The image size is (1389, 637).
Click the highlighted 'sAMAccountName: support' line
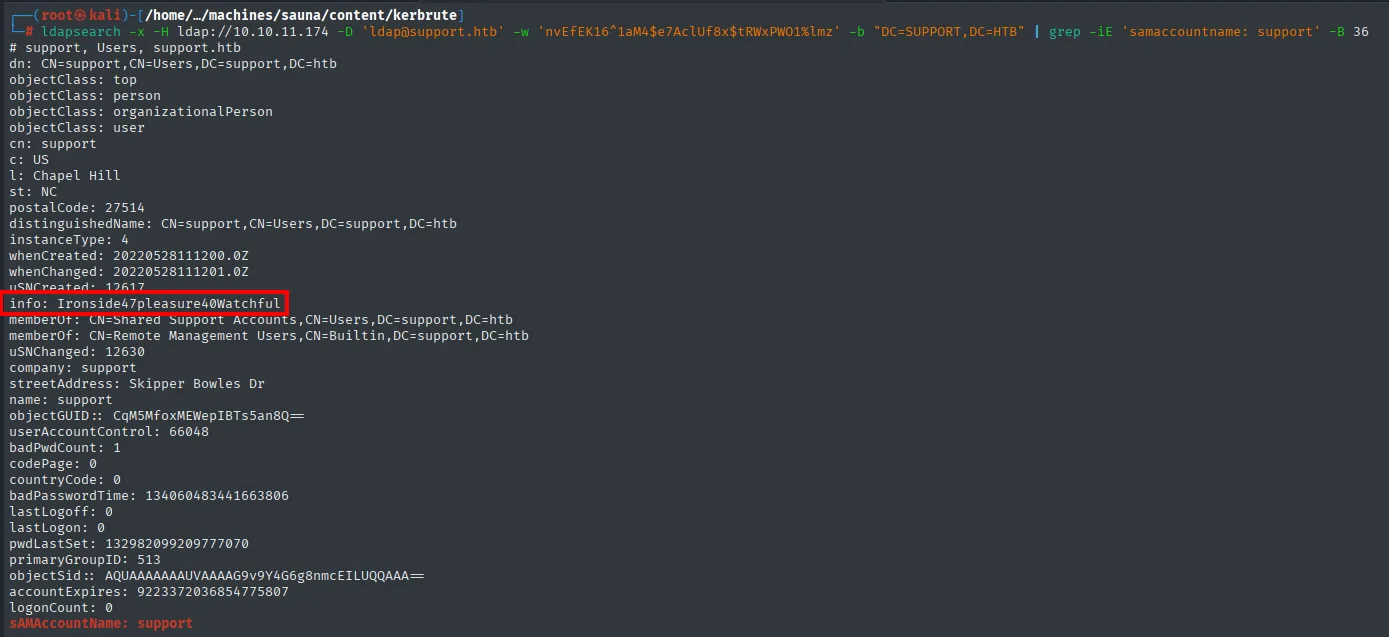(101, 623)
